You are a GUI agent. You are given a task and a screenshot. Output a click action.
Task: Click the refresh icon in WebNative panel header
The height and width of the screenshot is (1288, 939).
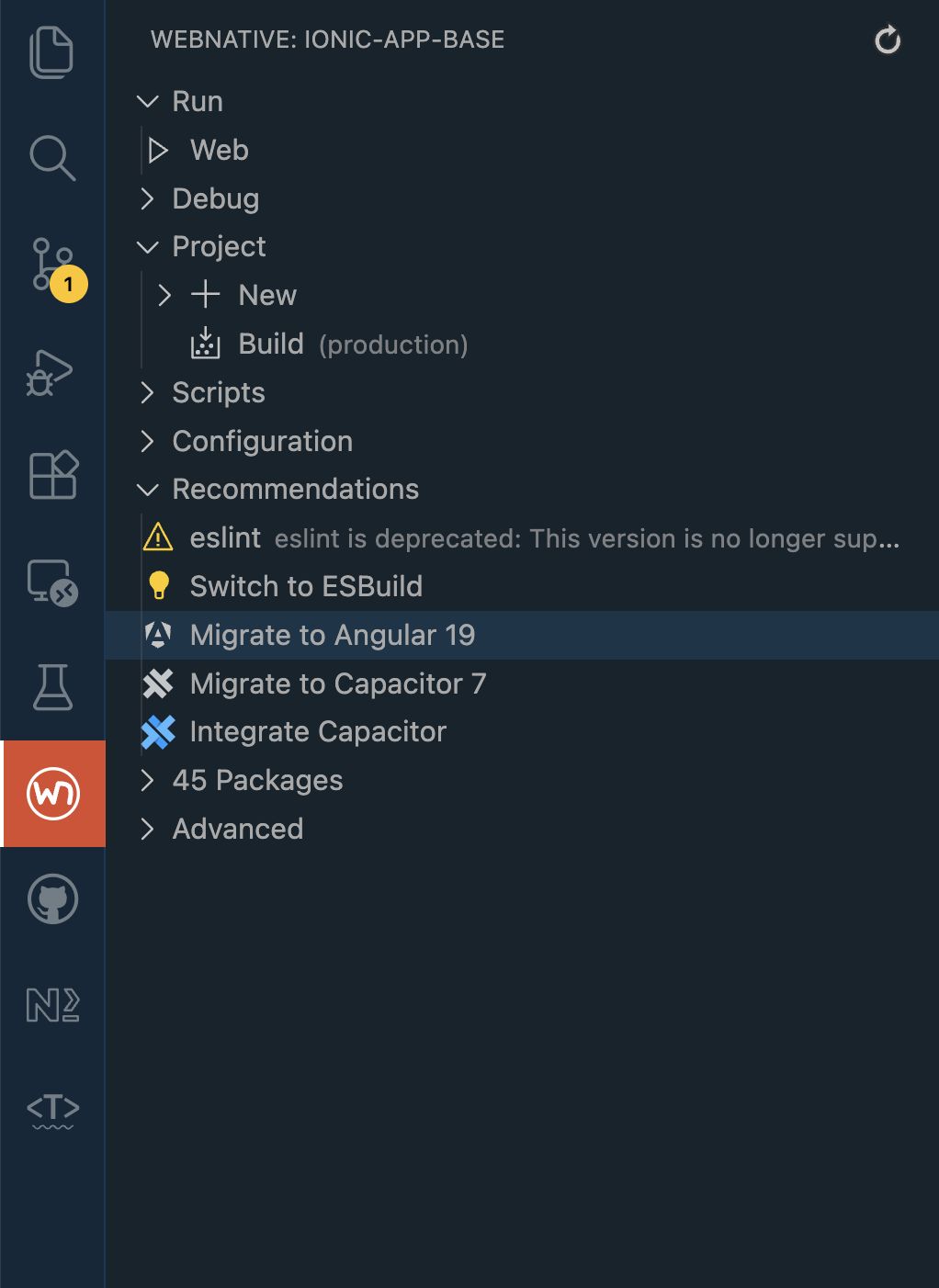[887, 40]
